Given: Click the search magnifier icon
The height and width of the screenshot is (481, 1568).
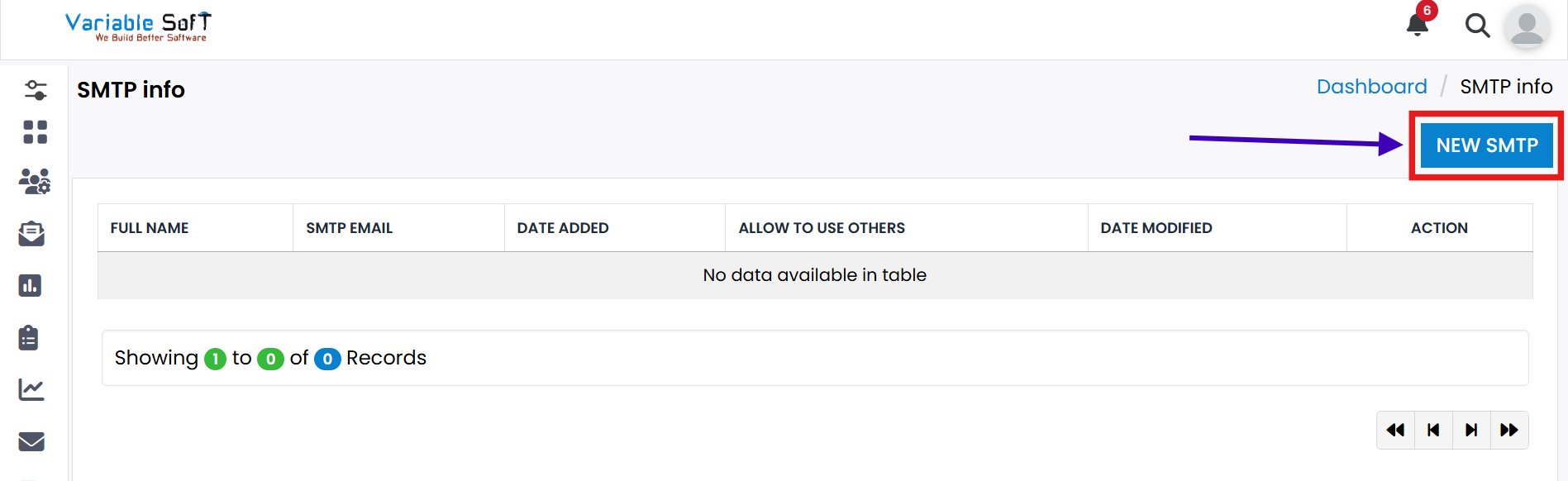Looking at the screenshot, I should tap(1477, 26).
